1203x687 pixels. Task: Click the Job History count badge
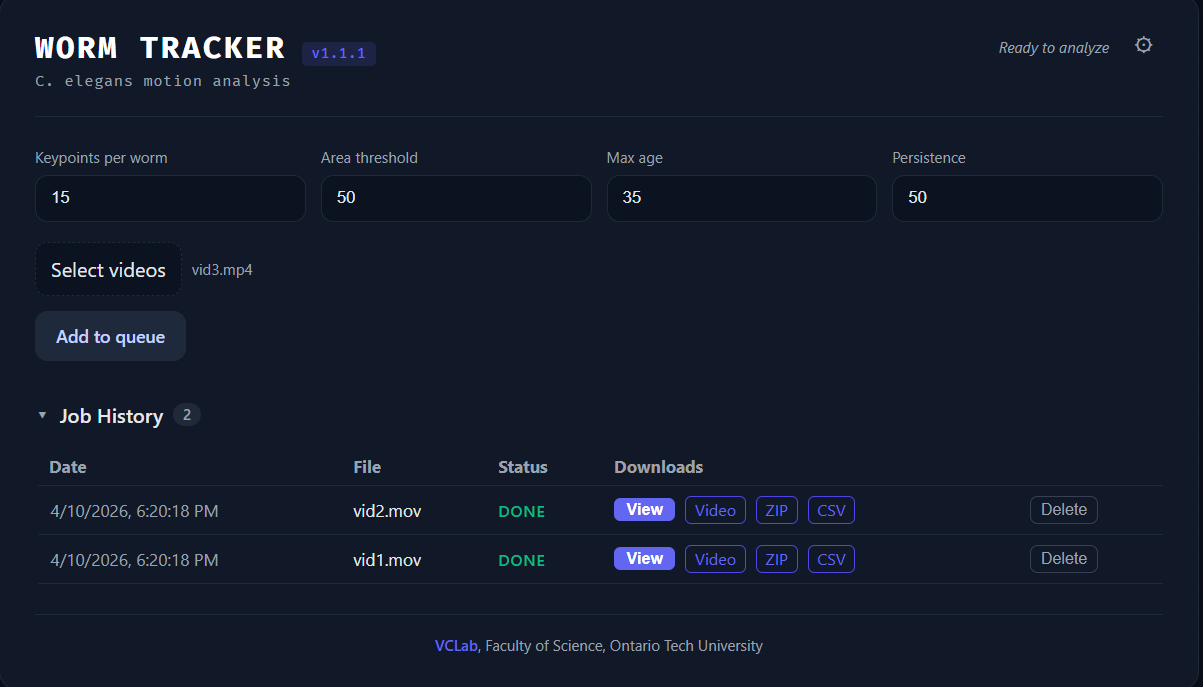pyautogui.click(x=186, y=414)
